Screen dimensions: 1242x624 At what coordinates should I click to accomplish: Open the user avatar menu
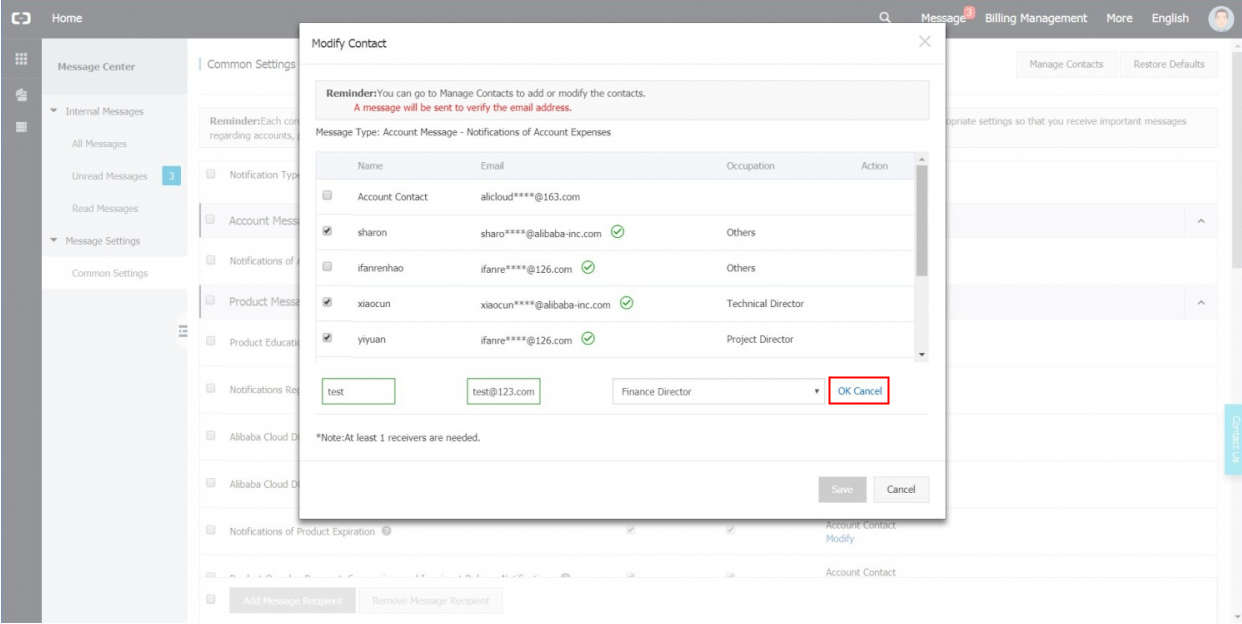tap(1221, 18)
